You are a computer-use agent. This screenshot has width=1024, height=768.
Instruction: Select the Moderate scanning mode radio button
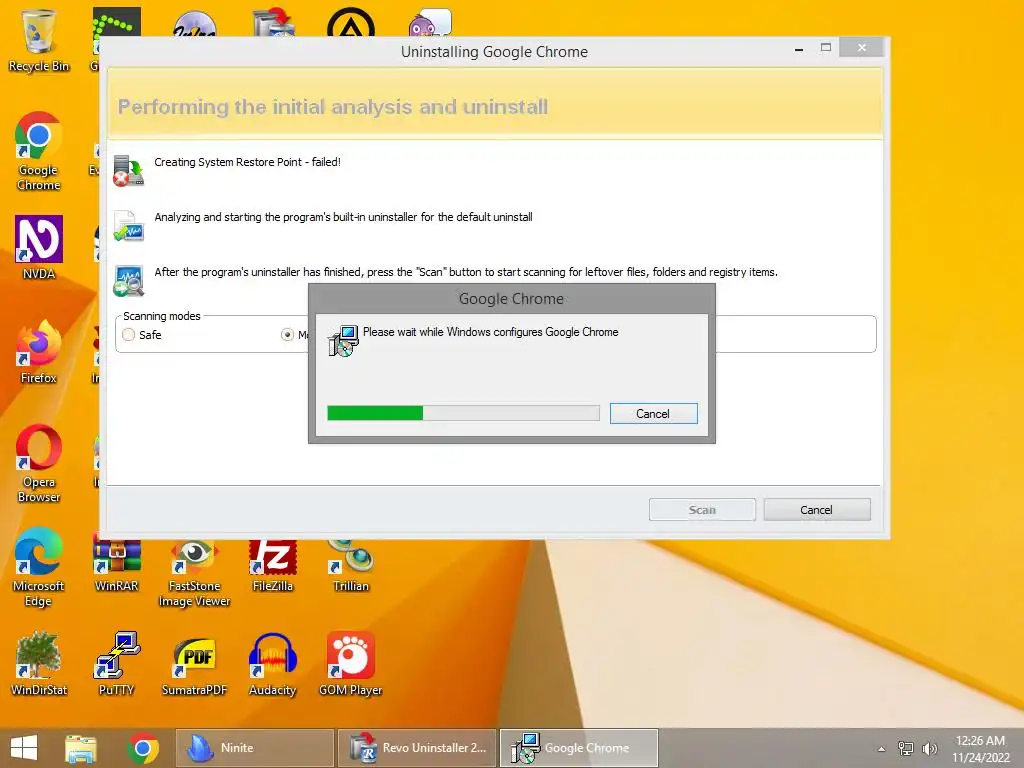point(287,334)
